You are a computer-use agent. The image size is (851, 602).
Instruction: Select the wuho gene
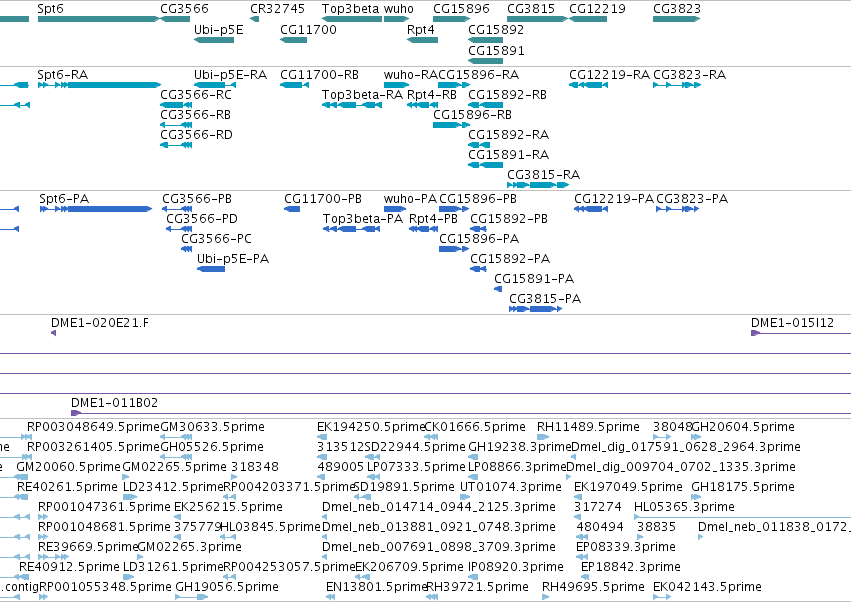396,19
